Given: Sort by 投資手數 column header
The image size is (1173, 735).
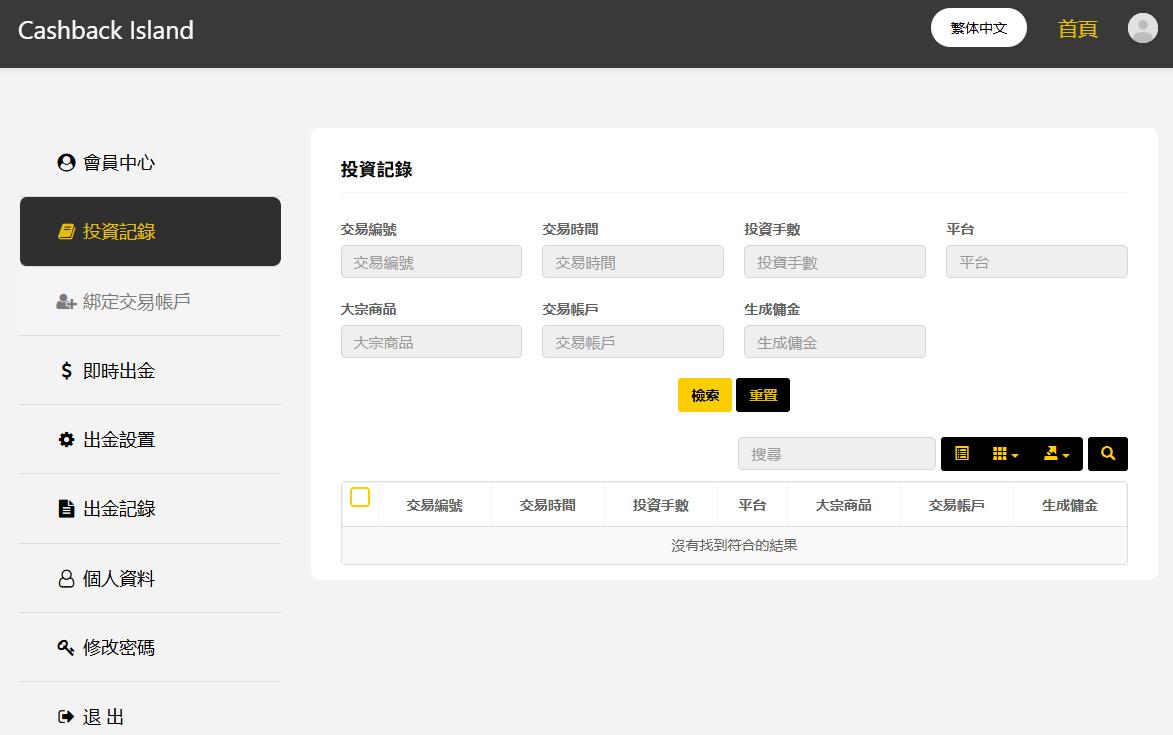Looking at the screenshot, I should pyautogui.click(x=661, y=505).
